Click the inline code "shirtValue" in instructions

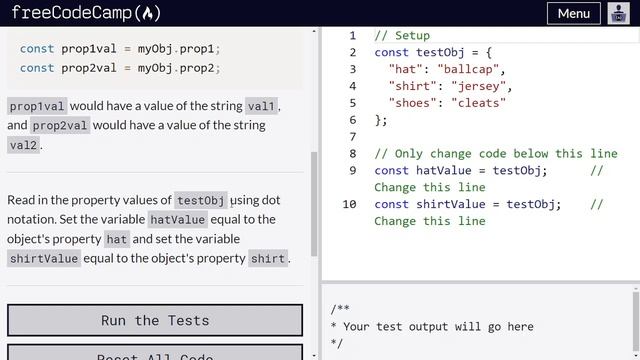tap(44, 259)
